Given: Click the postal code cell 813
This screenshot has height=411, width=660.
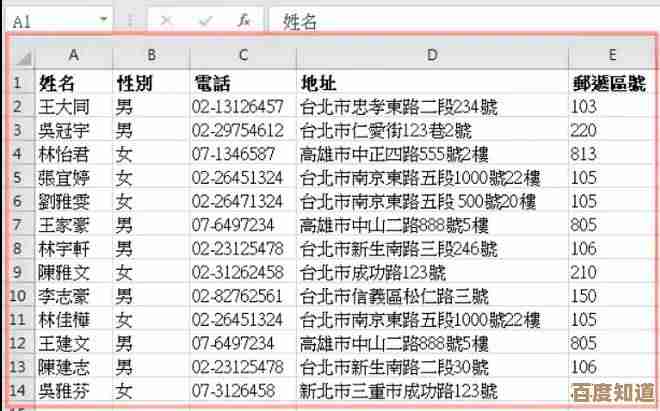Looking at the screenshot, I should tap(612, 153).
